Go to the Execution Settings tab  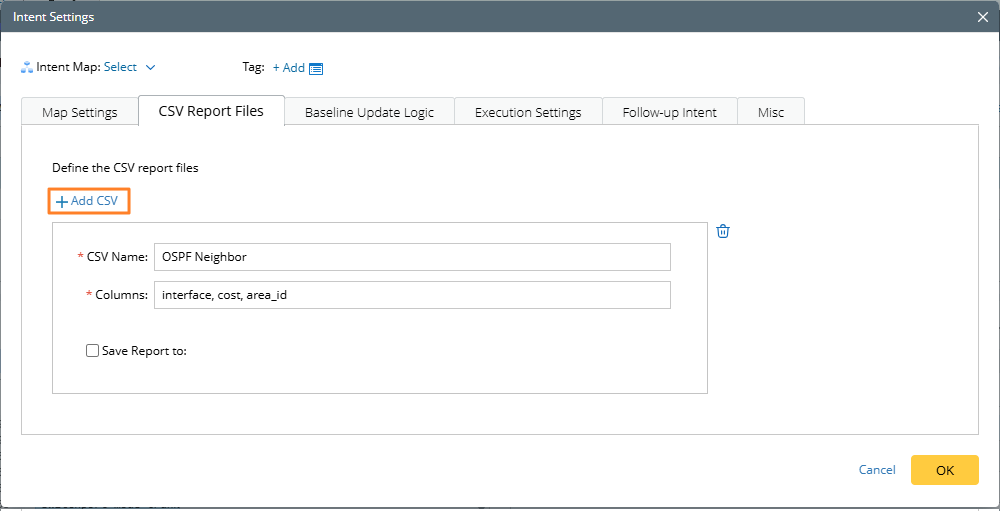(528, 112)
